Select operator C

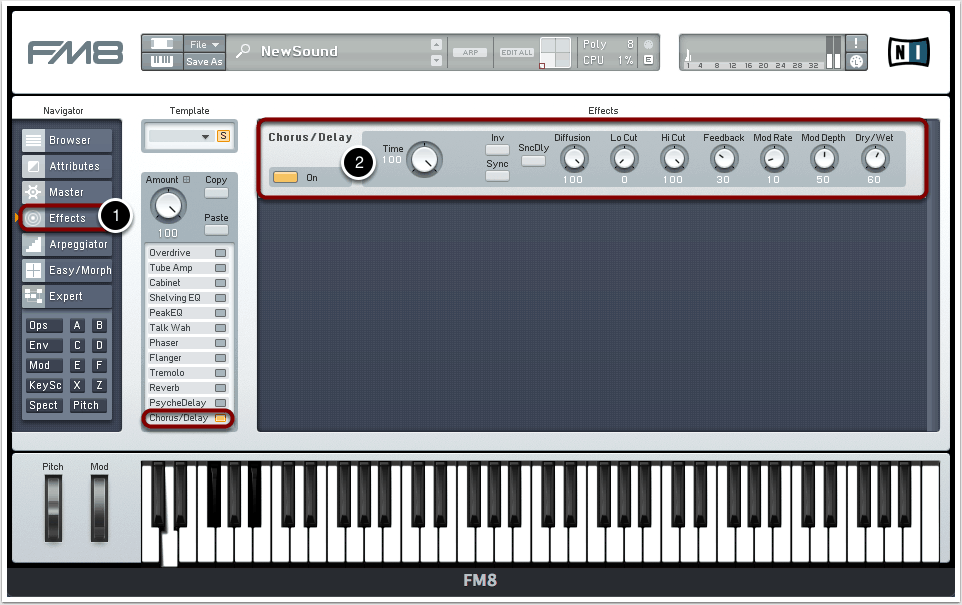[77, 345]
